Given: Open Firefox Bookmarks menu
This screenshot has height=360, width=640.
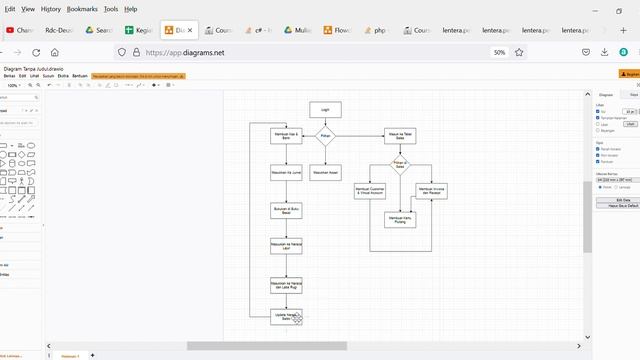Looking at the screenshot, I should pos(82,9).
